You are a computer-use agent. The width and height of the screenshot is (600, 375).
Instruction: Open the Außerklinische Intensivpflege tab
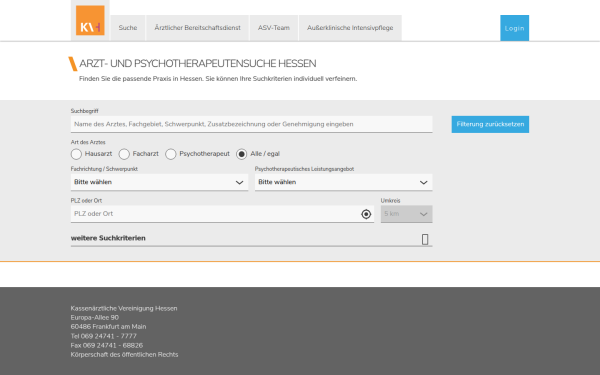pyautogui.click(x=350, y=28)
